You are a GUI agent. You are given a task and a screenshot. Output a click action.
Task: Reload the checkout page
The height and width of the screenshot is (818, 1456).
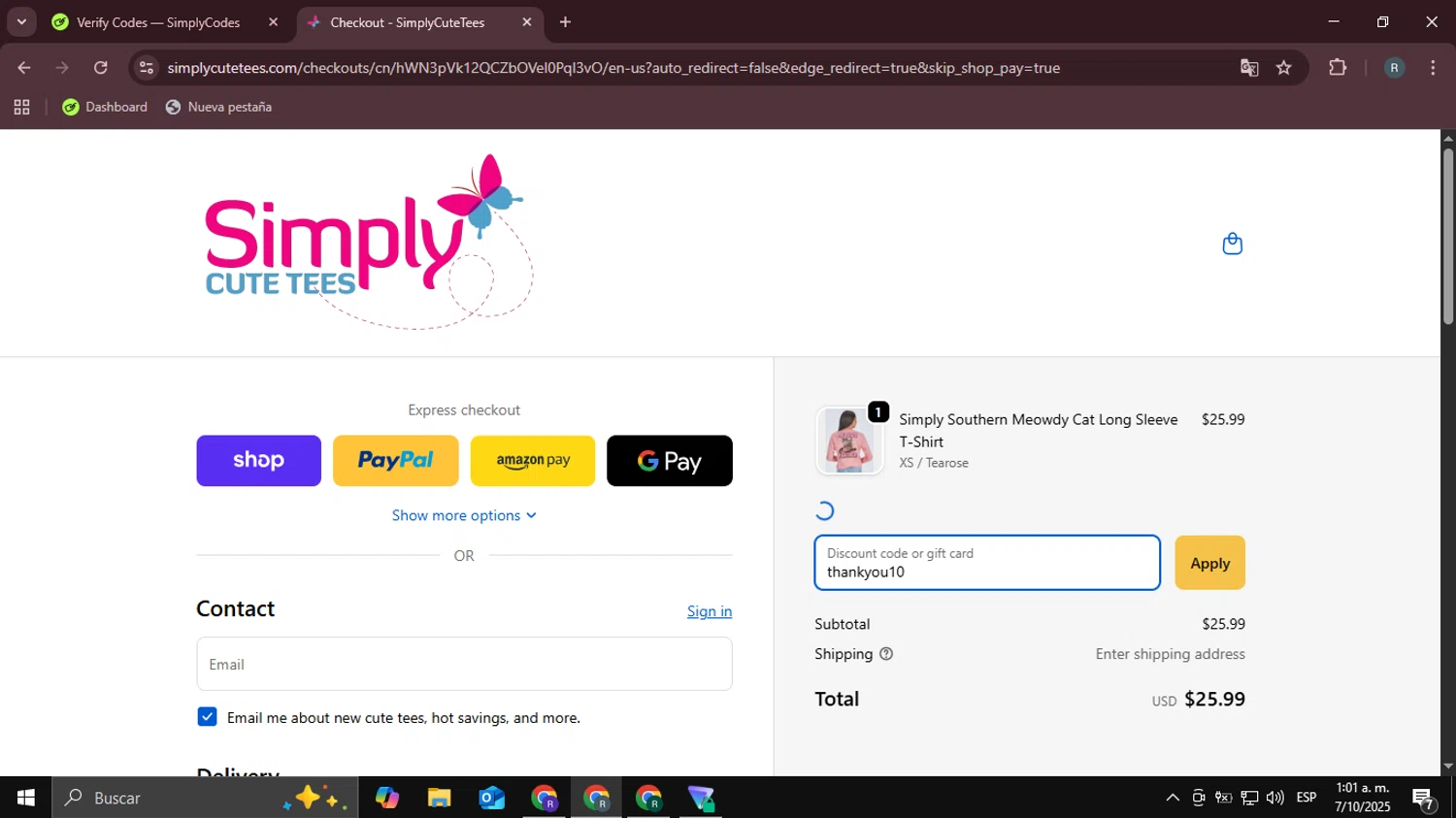101,68
